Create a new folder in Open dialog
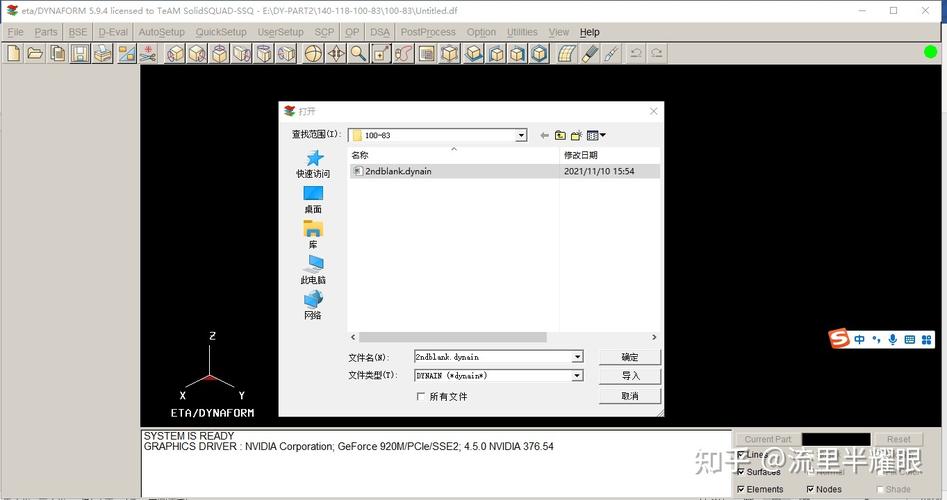This screenshot has height=500, width=947. (576, 135)
